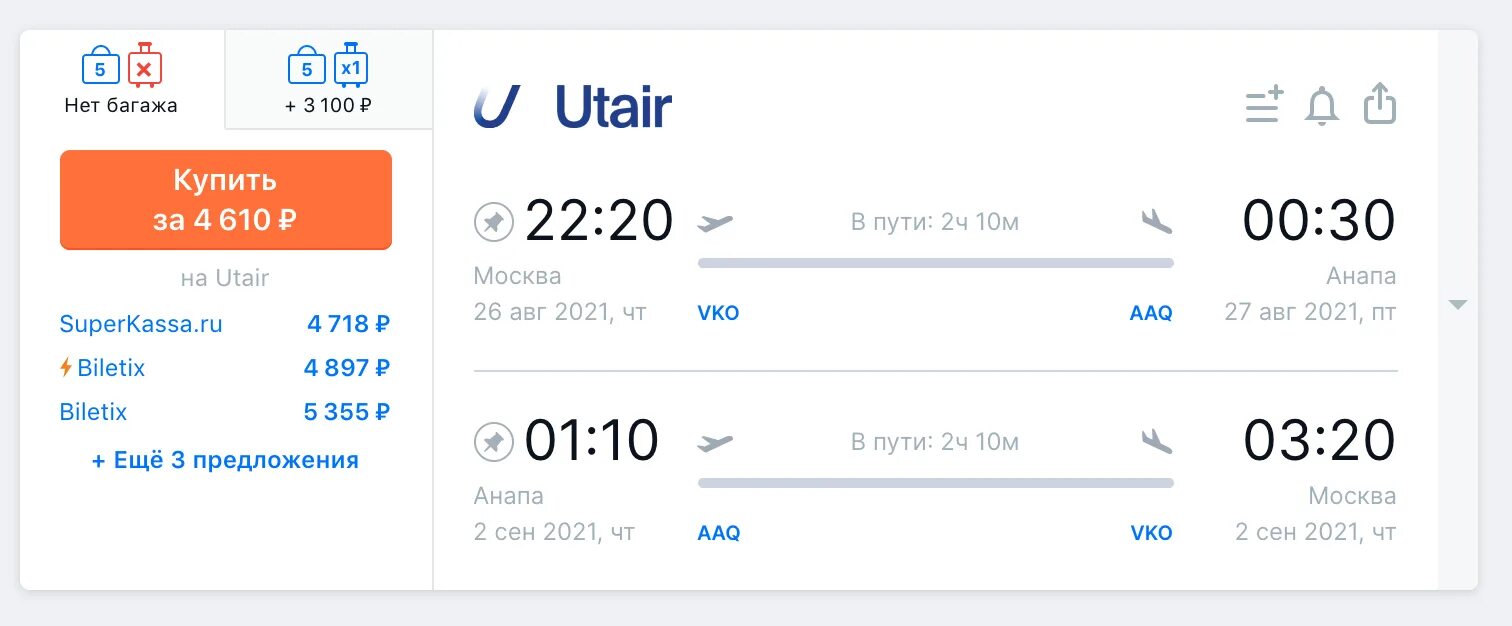Open Biletix offer for 5 355 ₽
The image size is (1512, 626).
tap(93, 412)
